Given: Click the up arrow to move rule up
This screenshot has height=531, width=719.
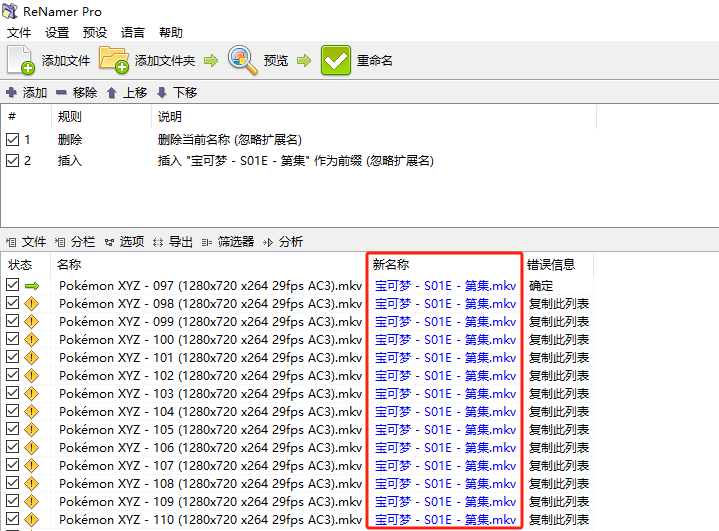Looking at the screenshot, I should [111, 93].
